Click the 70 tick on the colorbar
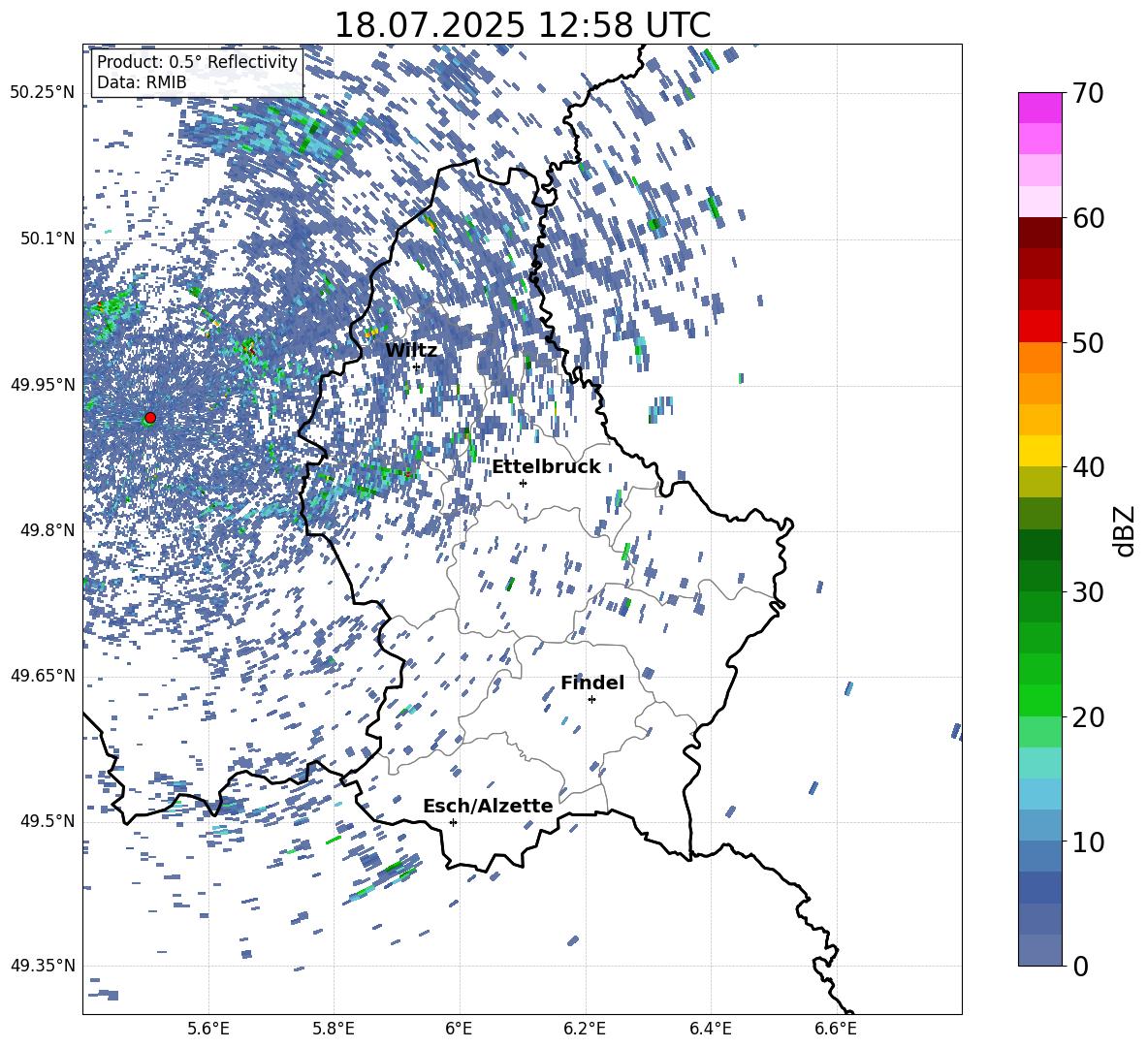The image size is (1148, 1048). point(1088,93)
